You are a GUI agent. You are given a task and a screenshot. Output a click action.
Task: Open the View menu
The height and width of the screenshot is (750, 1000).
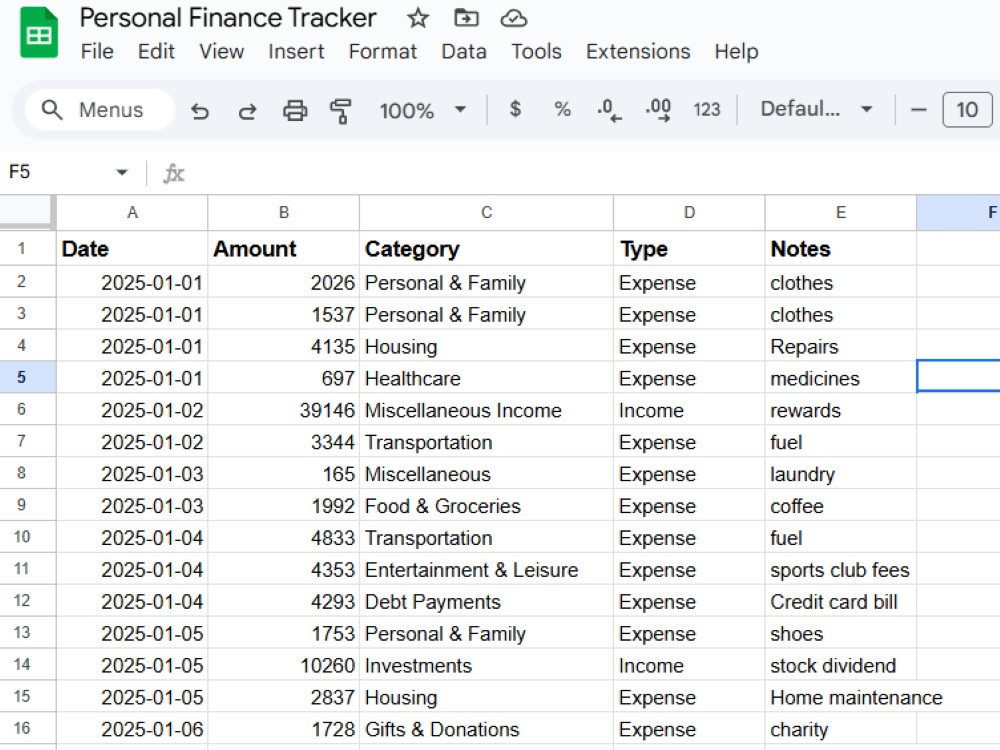(221, 52)
